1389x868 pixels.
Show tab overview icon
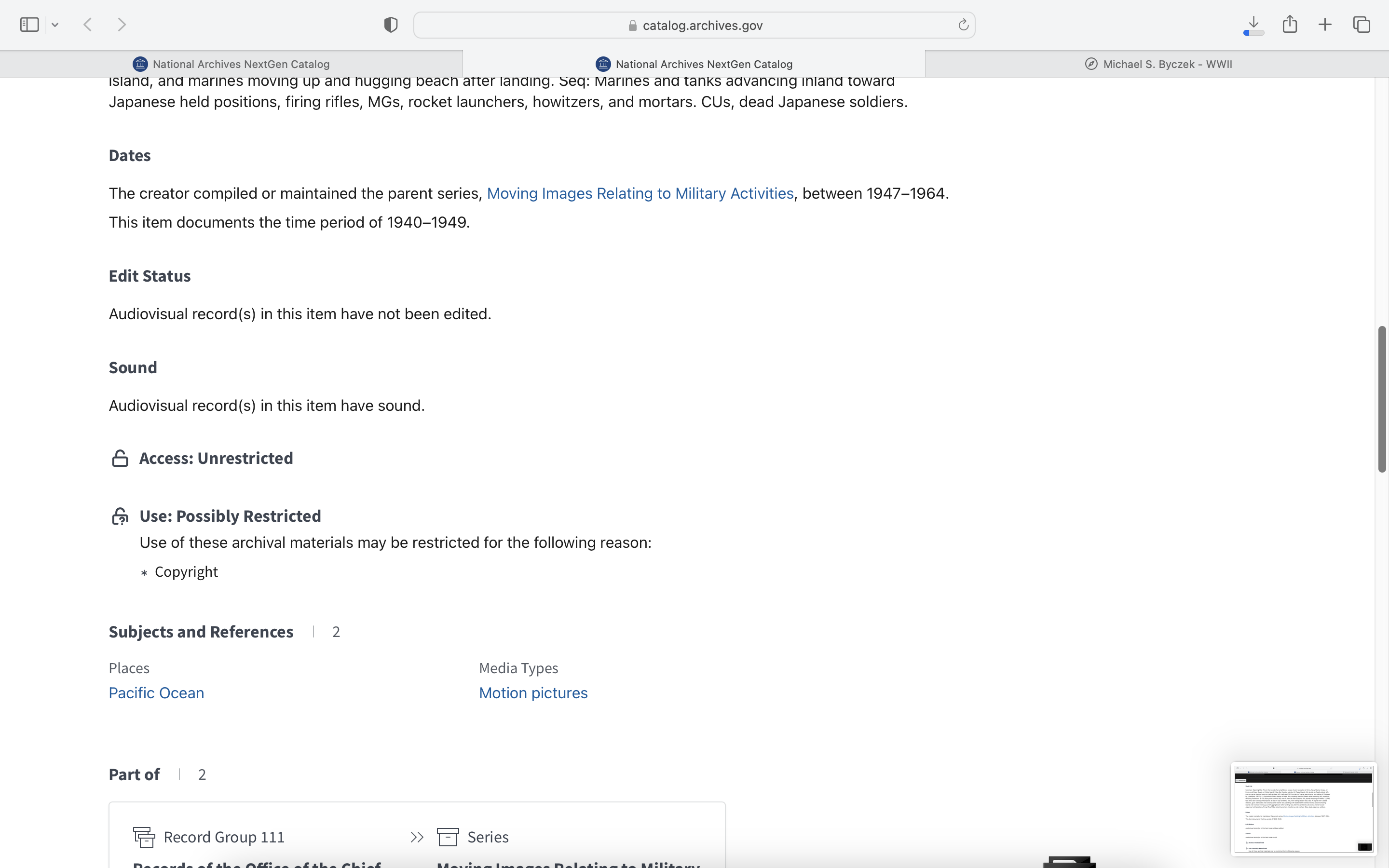[x=1362, y=25]
